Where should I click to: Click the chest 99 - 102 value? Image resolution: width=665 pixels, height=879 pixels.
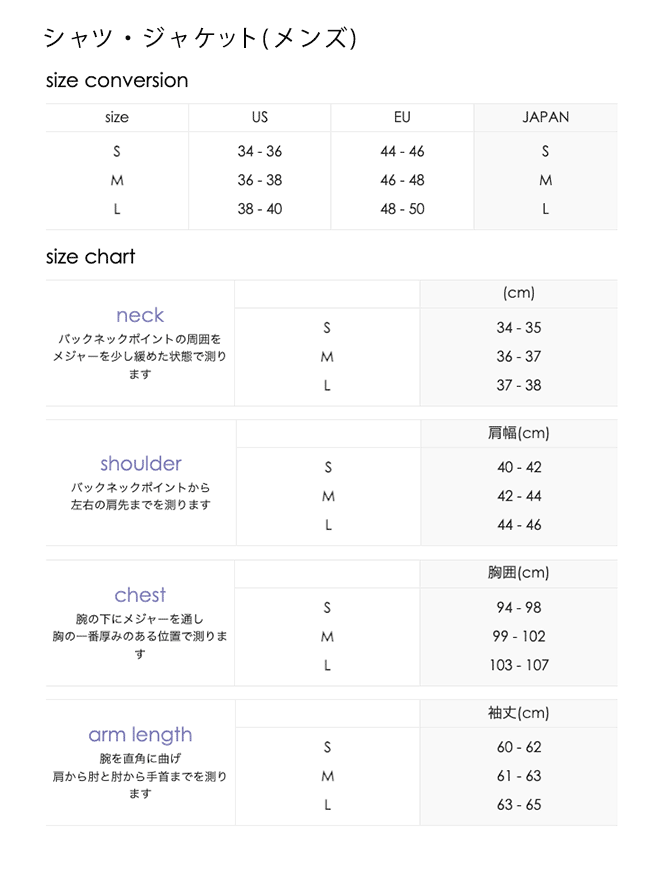point(519,636)
